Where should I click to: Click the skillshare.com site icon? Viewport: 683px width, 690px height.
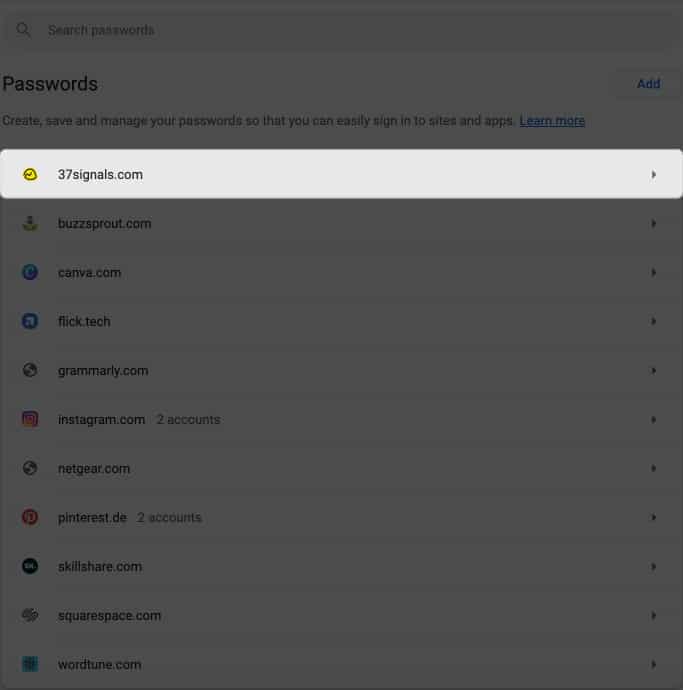coord(30,567)
